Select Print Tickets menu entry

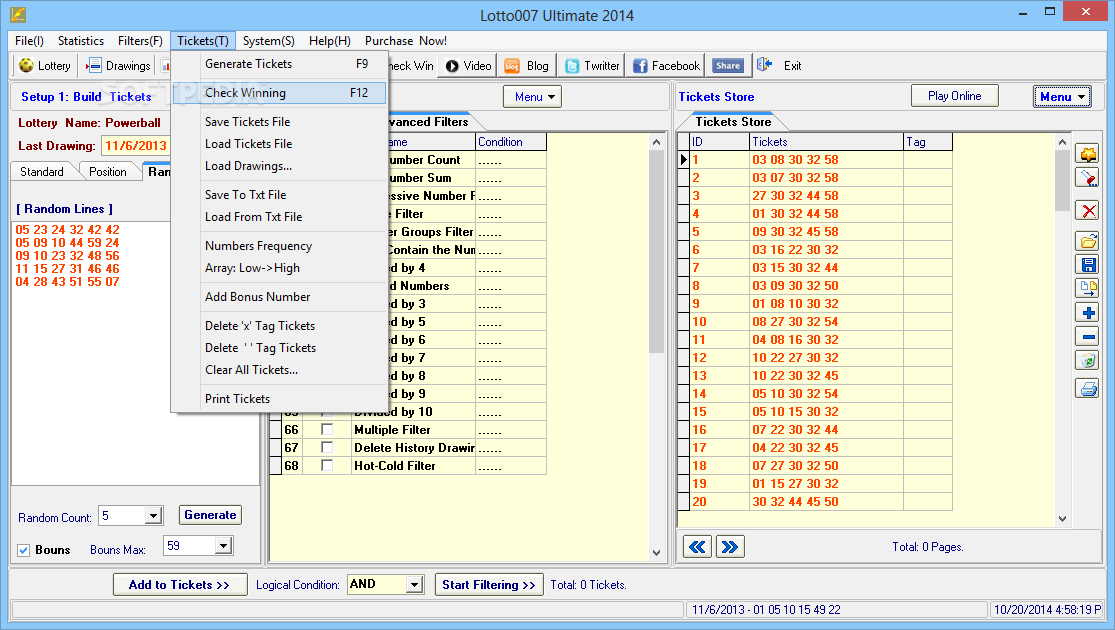(x=280, y=399)
